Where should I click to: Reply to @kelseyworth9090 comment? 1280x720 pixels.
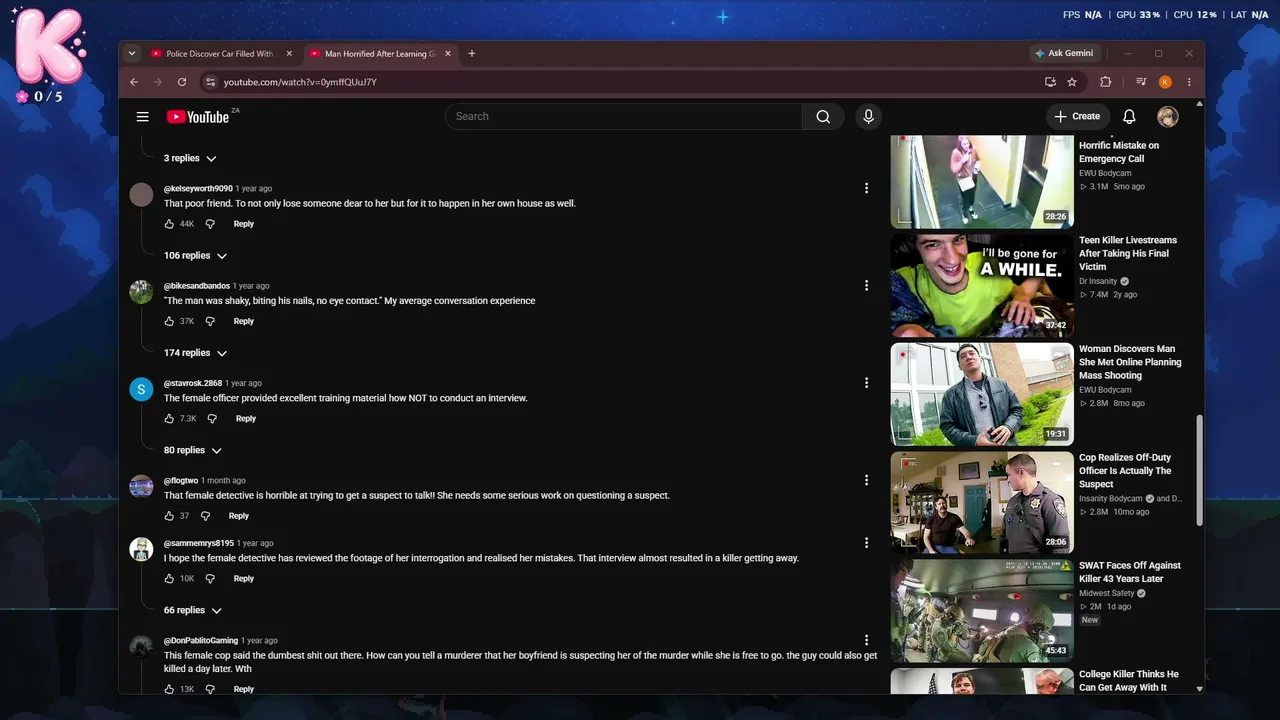pos(244,224)
